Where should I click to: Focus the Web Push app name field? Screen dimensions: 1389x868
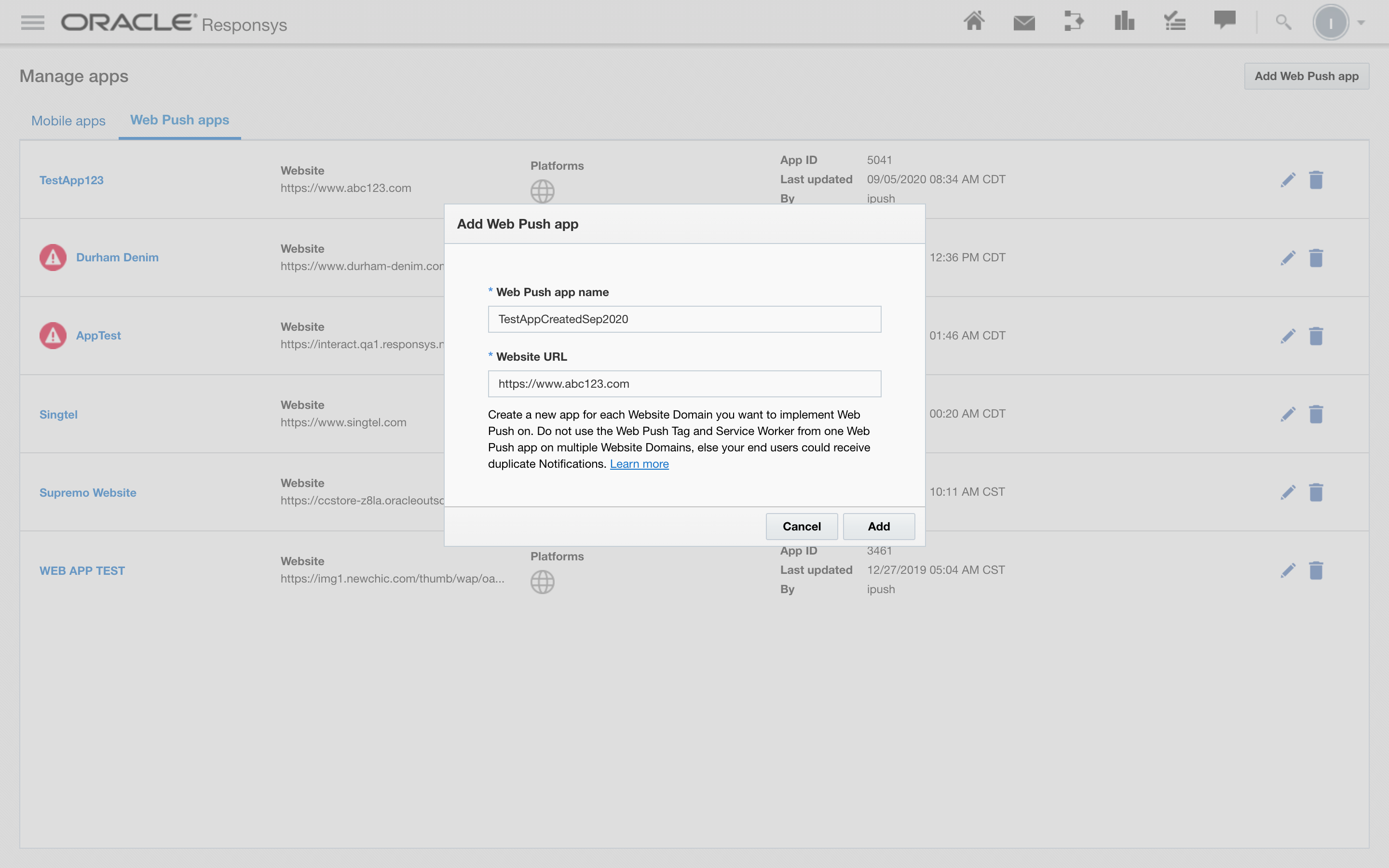click(684, 319)
